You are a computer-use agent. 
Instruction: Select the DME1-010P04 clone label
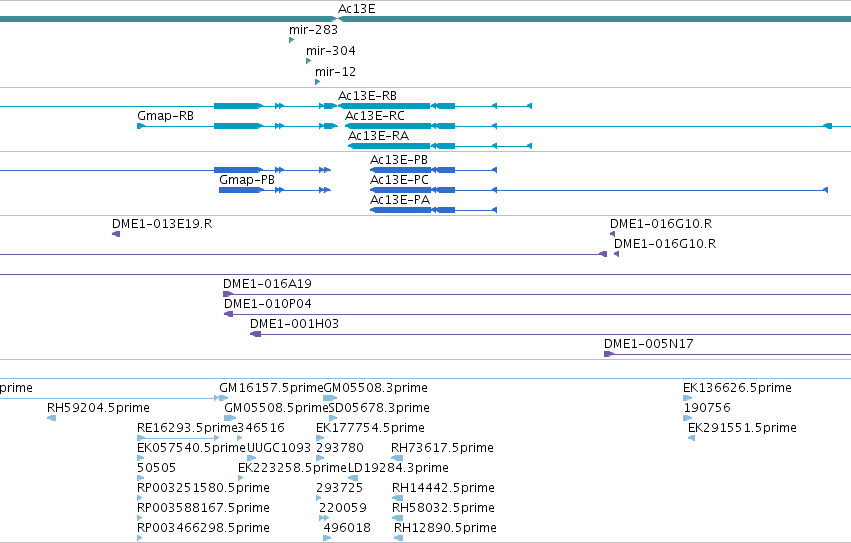tap(268, 304)
